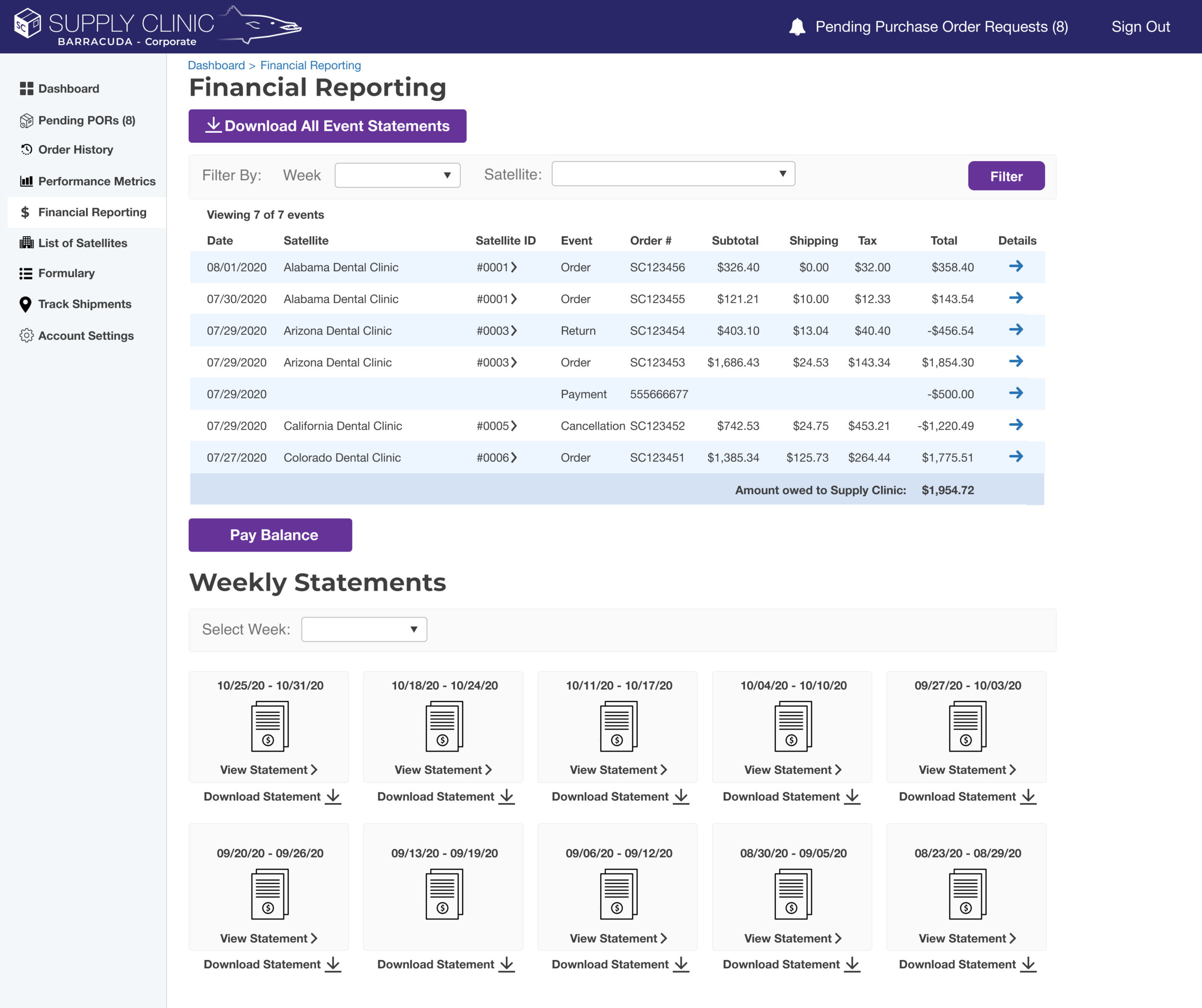Image resolution: width=1202 pixels, height=1008 pixels.
Task: Open details arrow for order SC123456
Action: click(x=1016, y=266)
